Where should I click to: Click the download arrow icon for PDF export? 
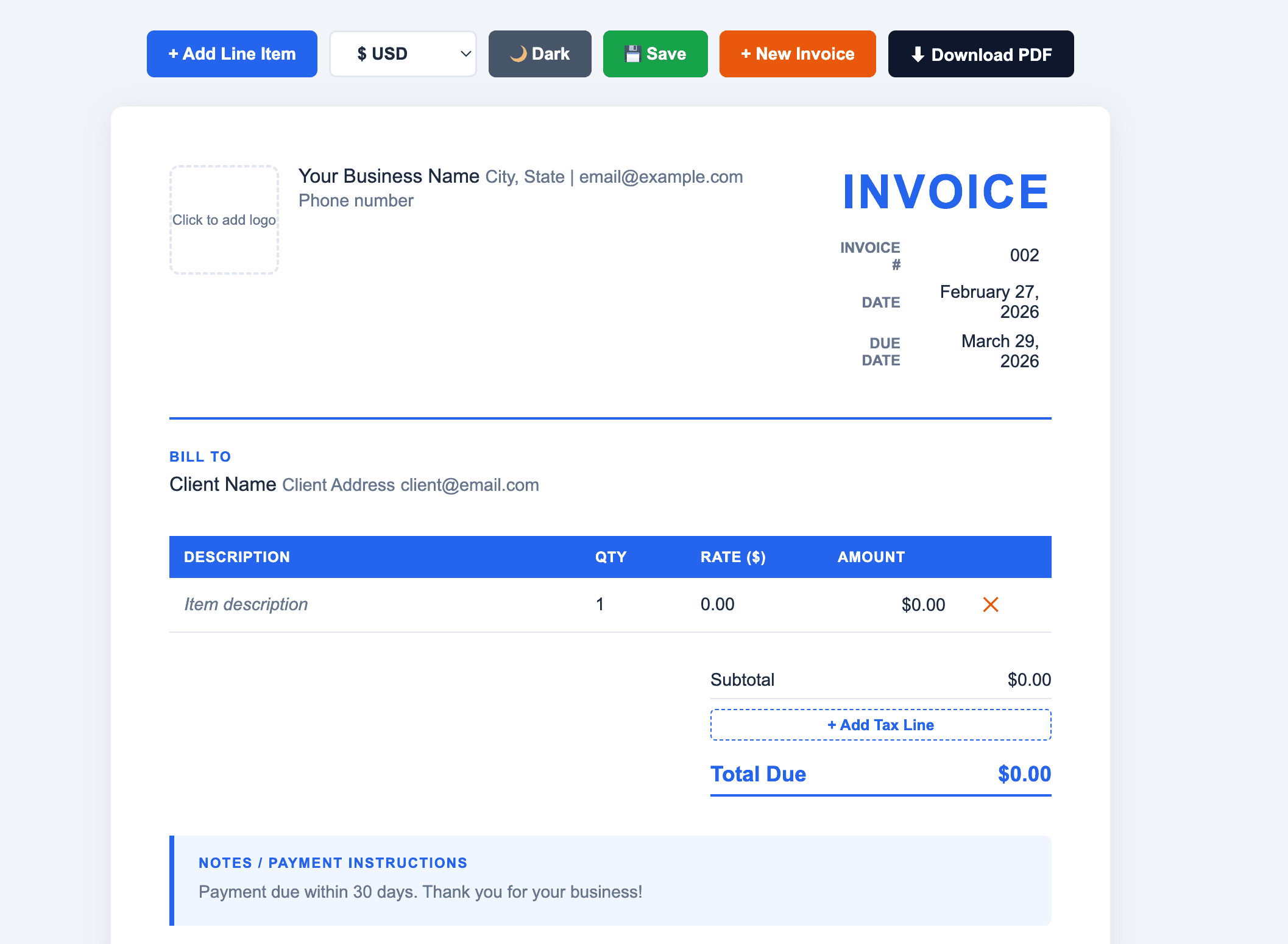pyautogui.click(x=917, y=54)
